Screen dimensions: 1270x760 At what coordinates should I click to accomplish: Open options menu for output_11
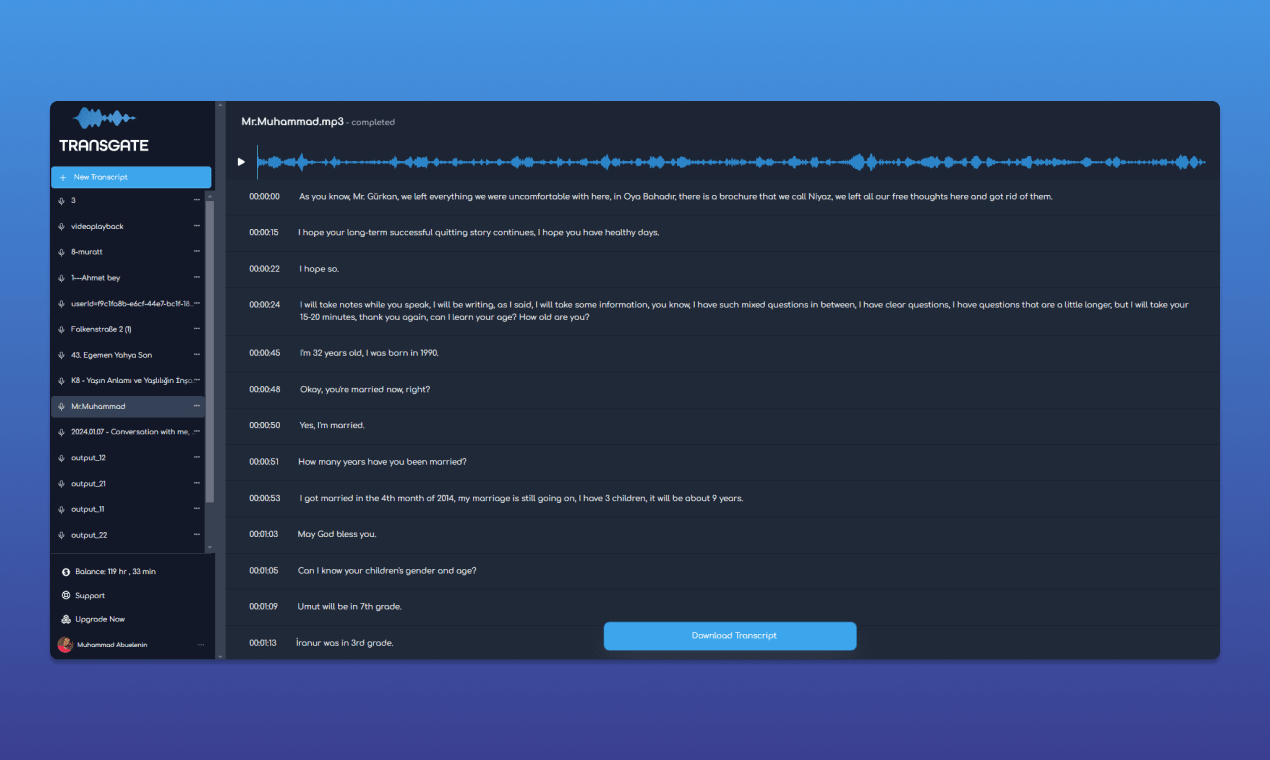[197, 509]
